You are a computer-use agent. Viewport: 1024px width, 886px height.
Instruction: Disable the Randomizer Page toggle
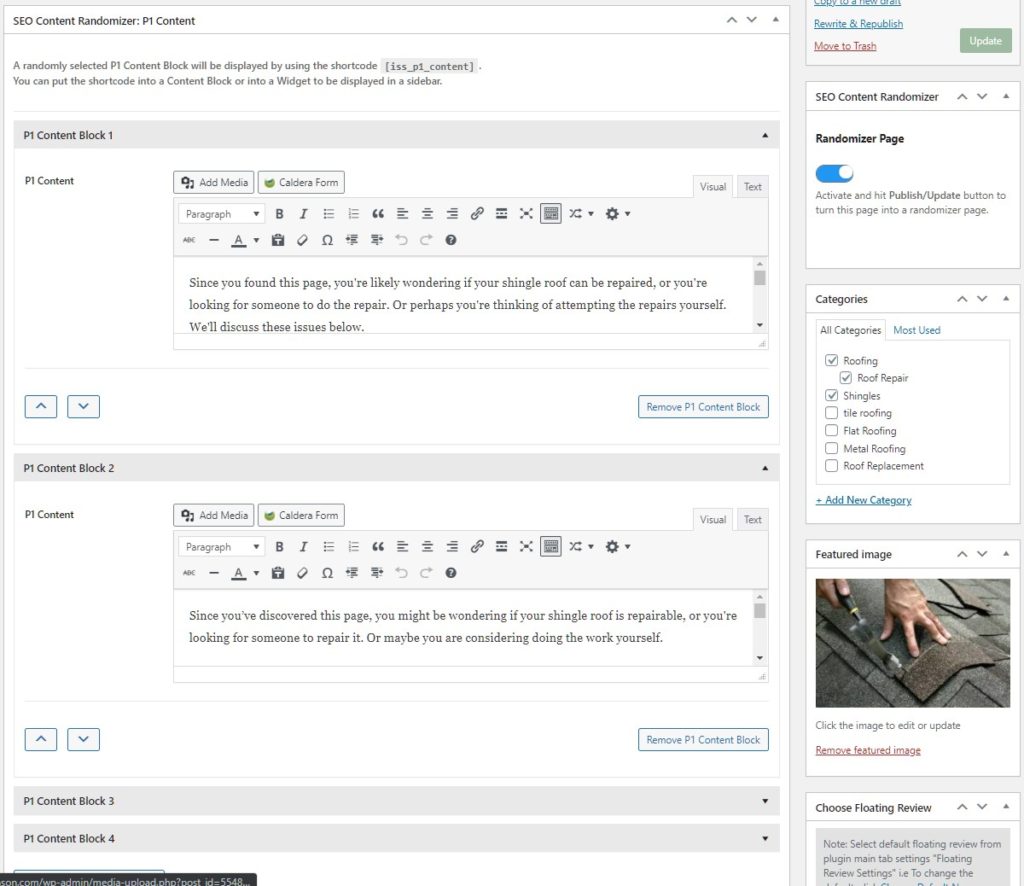pos(834,173)
